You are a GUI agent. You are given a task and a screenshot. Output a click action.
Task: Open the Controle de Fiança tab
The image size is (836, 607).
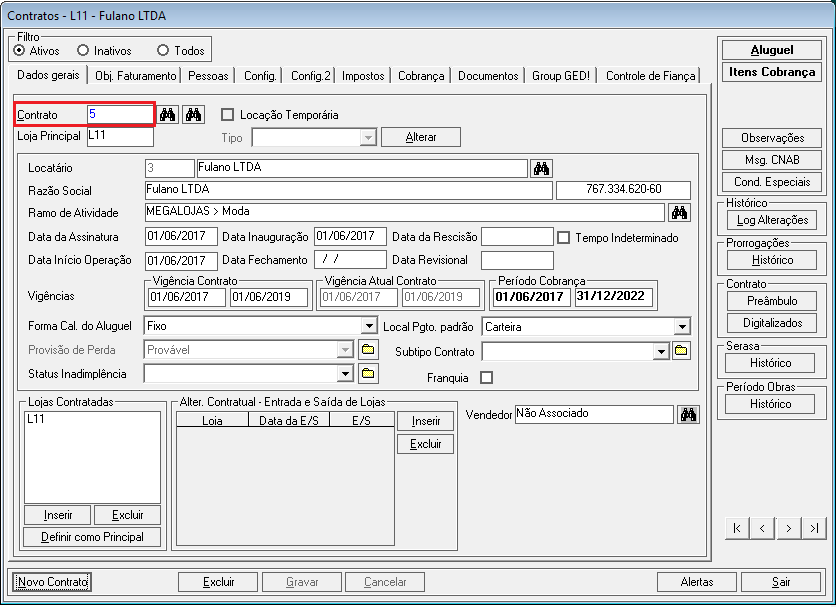pyautogui.click(x=650, y=76)
